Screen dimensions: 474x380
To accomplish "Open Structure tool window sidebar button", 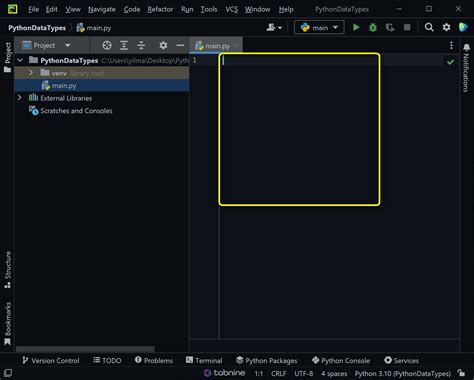I will pos(8,270).
